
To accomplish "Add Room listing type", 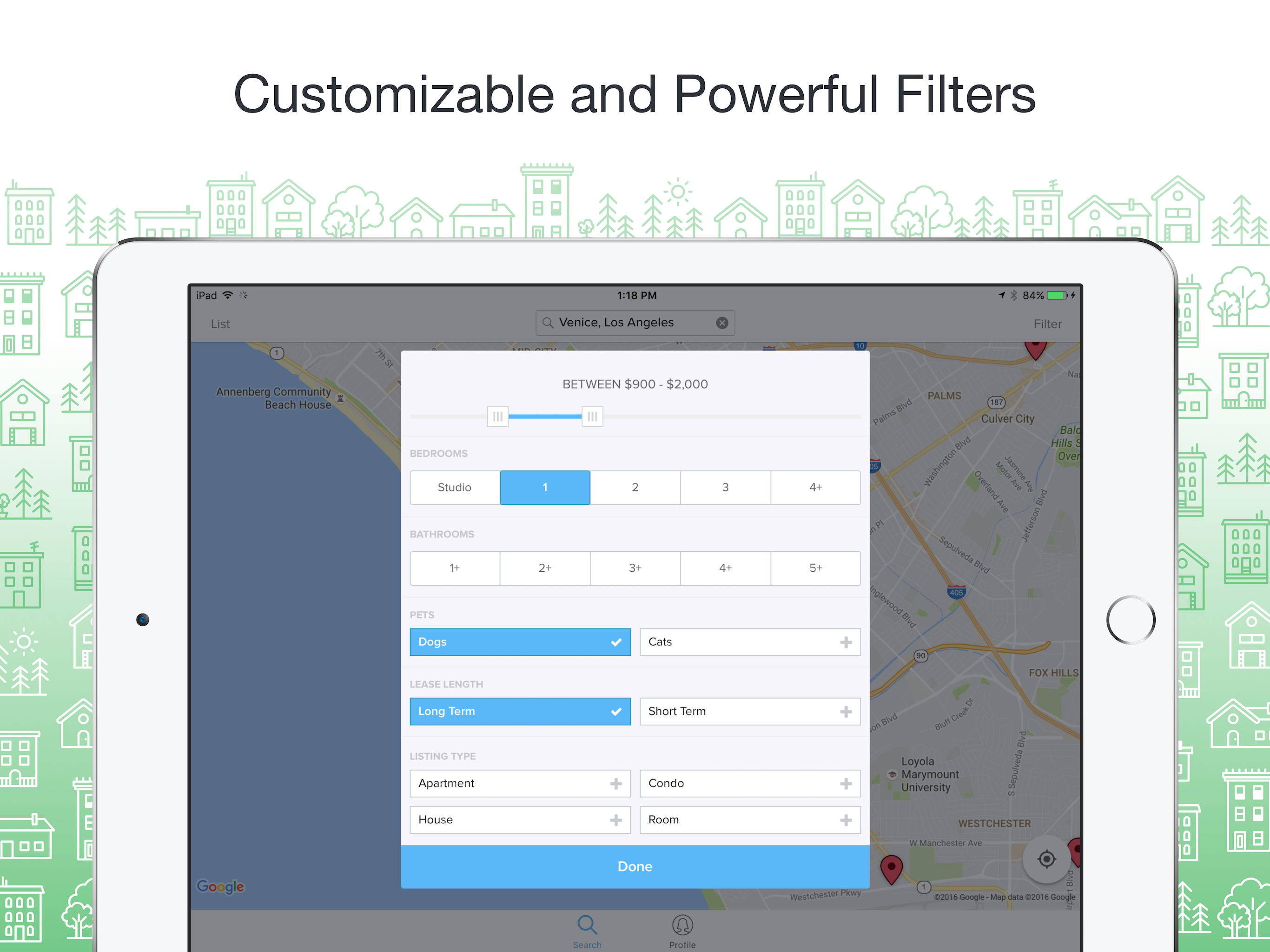I will (x=750, y=820).
